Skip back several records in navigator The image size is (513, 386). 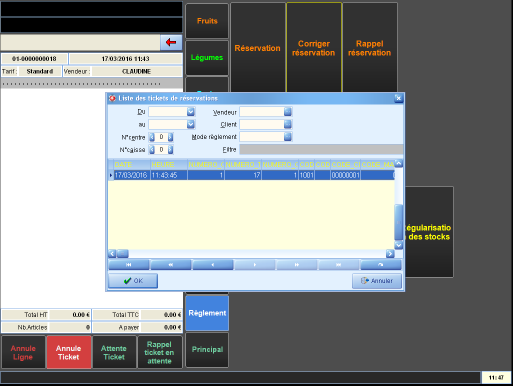point(171,265)
